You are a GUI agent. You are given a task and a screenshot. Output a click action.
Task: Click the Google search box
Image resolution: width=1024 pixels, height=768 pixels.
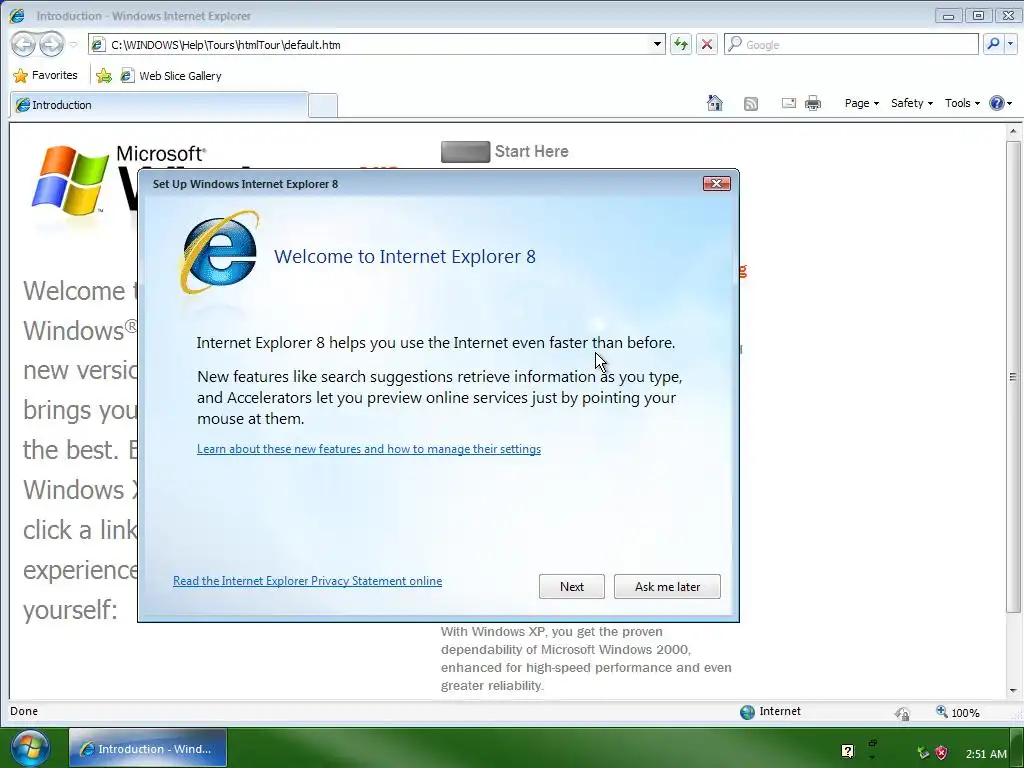pos(851,44)
